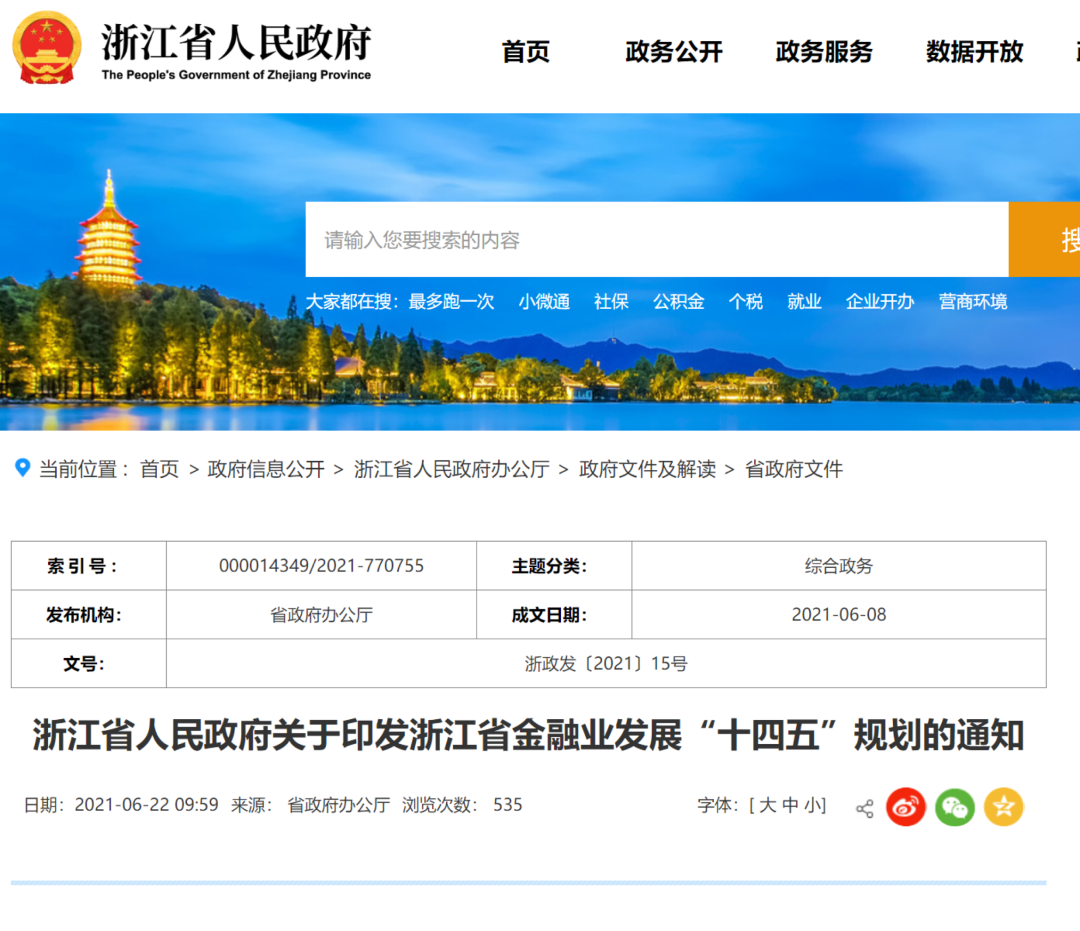The width and height of the screenshot is (1080, 931).
Task: Set font size to 大
Action: 767,806
